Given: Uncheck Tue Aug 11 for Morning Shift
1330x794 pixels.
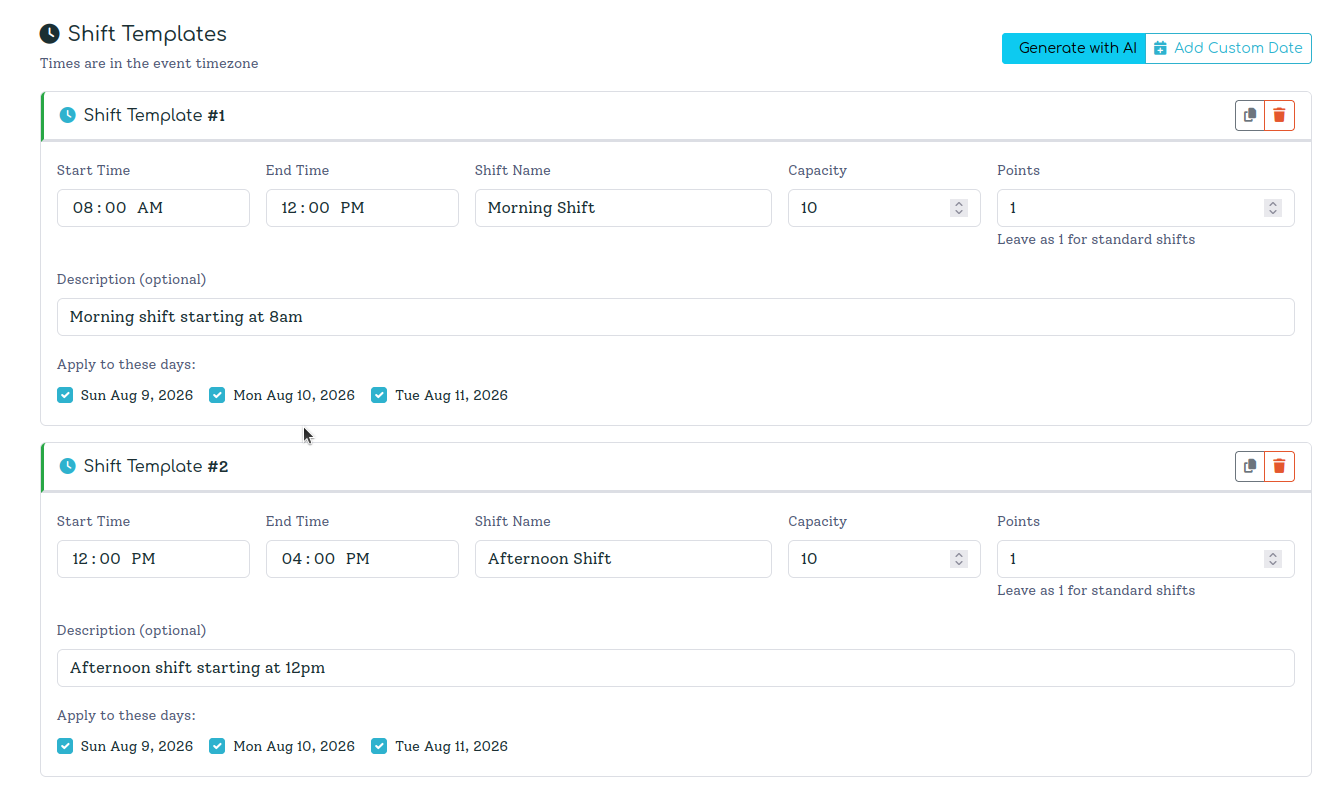Looking at the screenshot, I should click(x=379, y=395).
